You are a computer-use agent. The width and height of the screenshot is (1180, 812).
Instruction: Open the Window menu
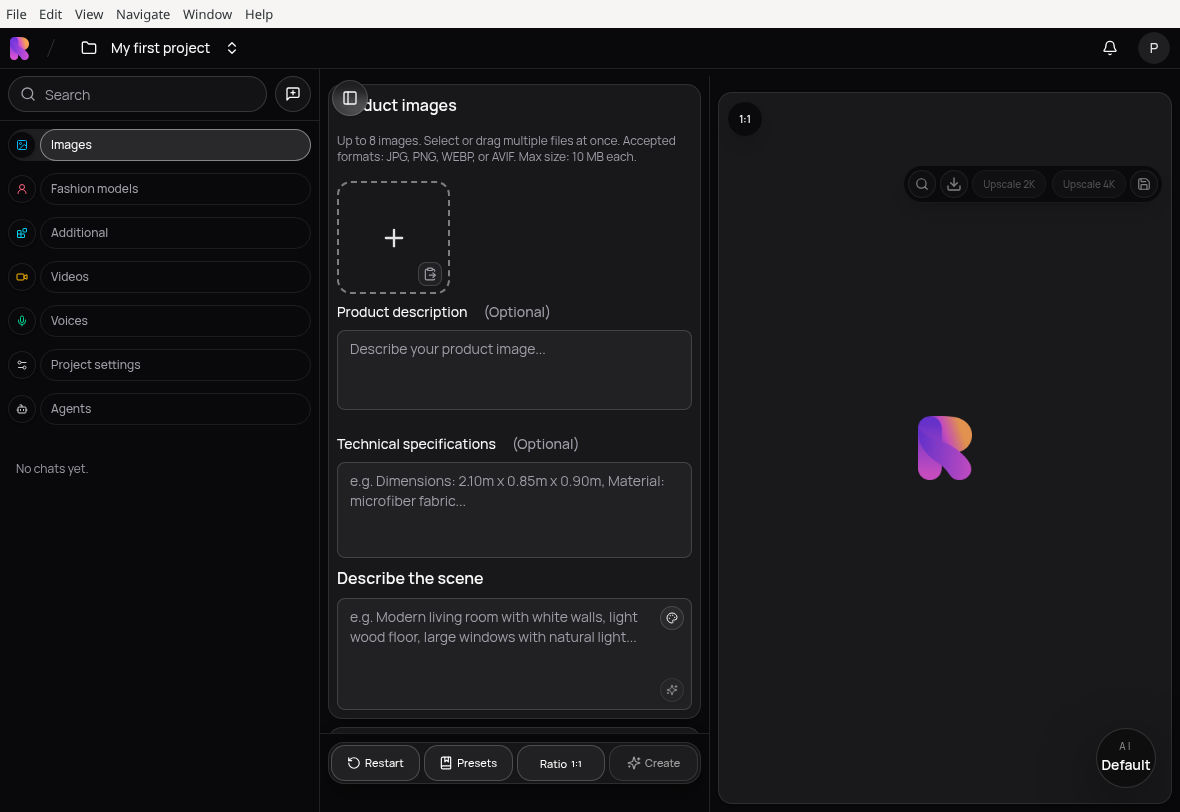click(x=207, y=14)
